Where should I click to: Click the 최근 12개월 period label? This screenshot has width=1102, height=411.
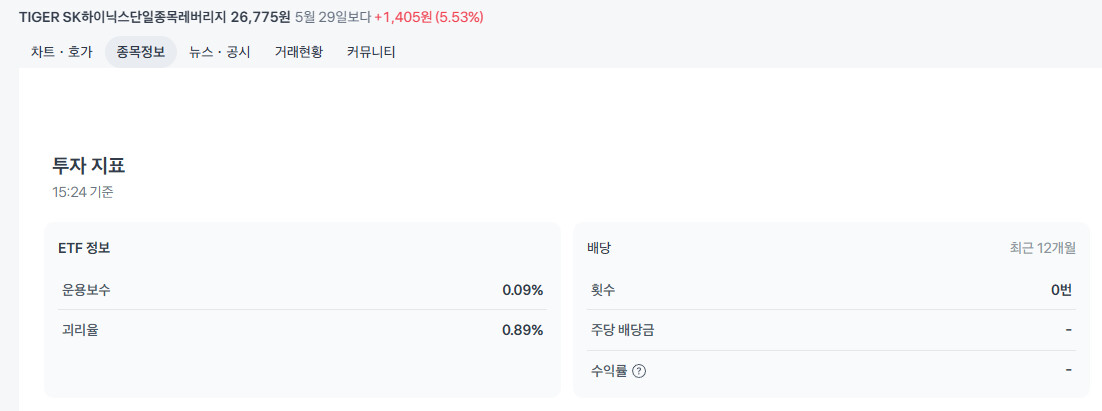(x=1042, y=248)
